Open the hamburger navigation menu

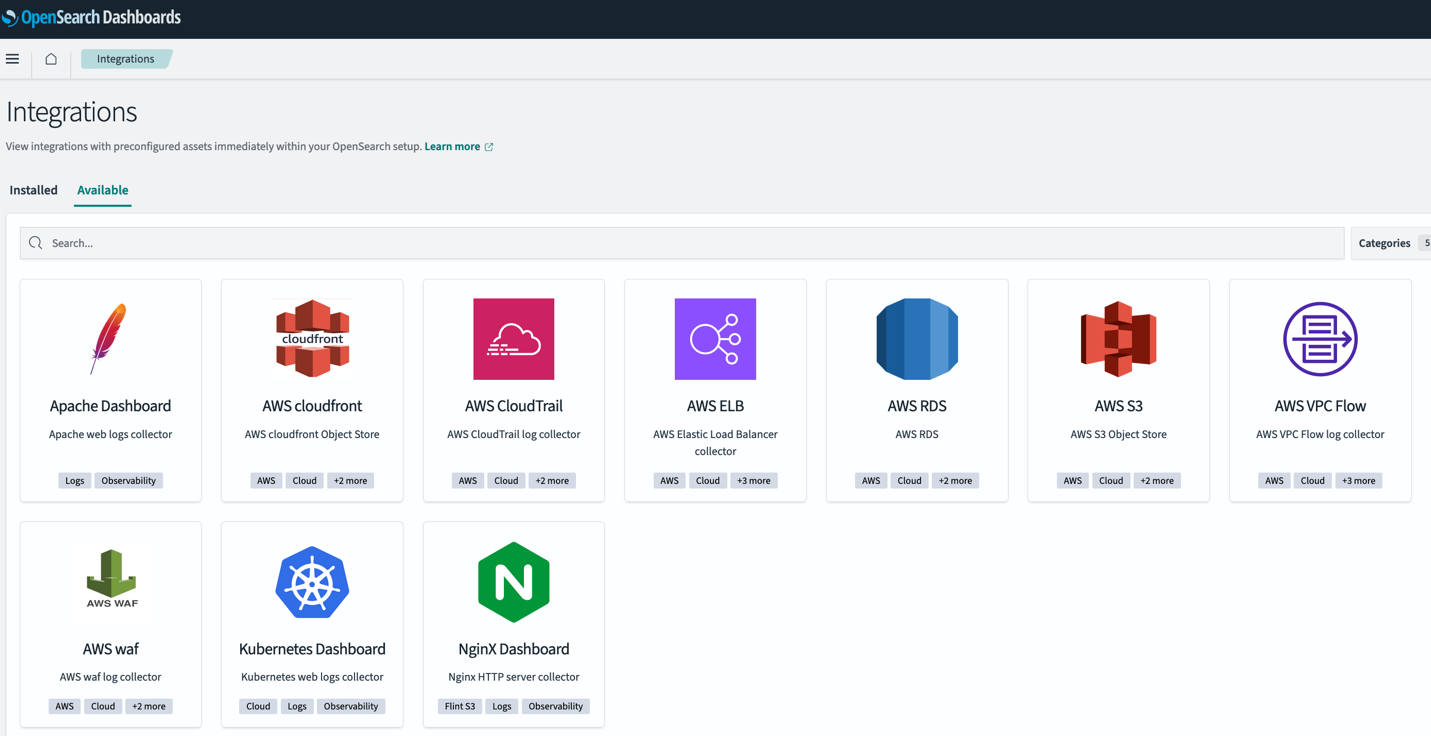(x=13, y=59)
